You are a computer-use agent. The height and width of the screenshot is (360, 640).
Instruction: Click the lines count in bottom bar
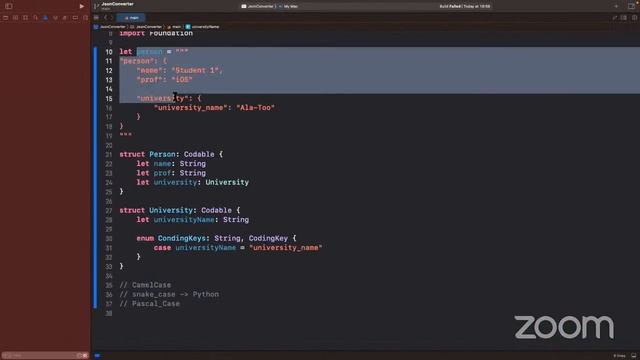pos(619,356)
